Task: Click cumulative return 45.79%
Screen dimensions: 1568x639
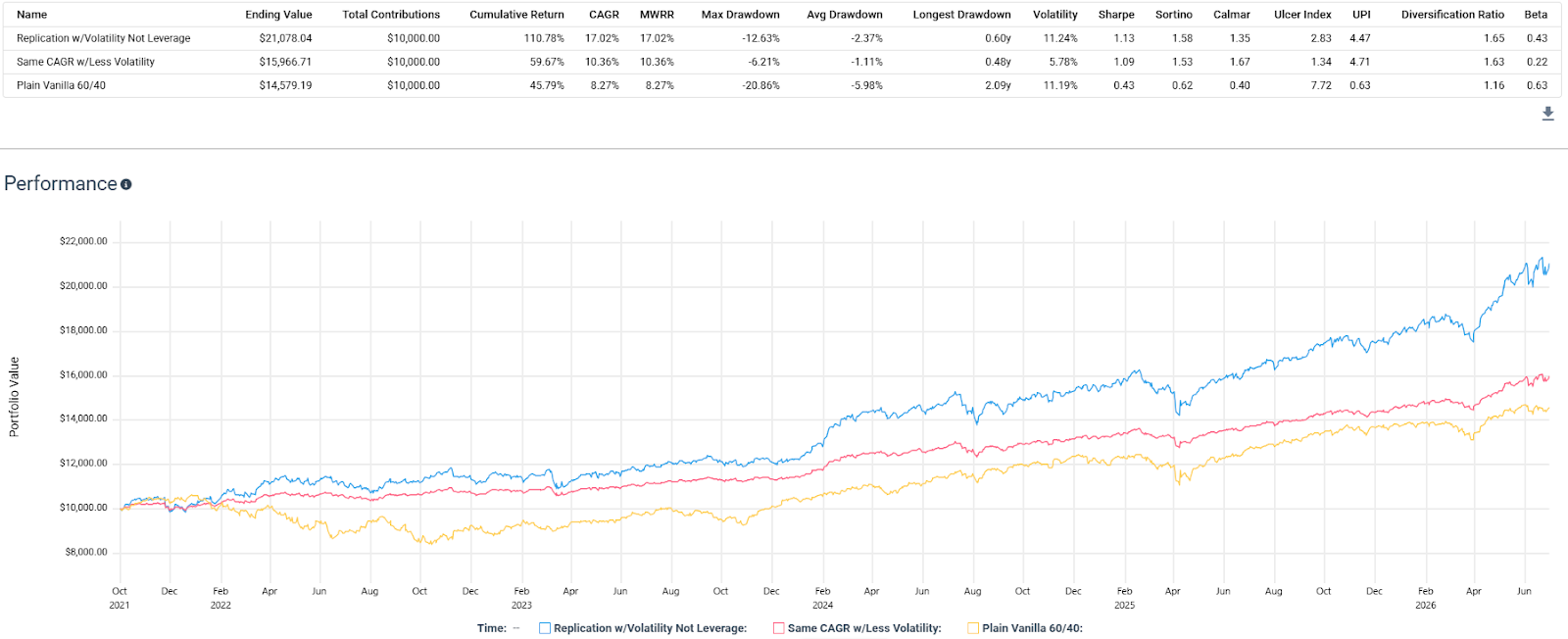Action: pos(547,85)
